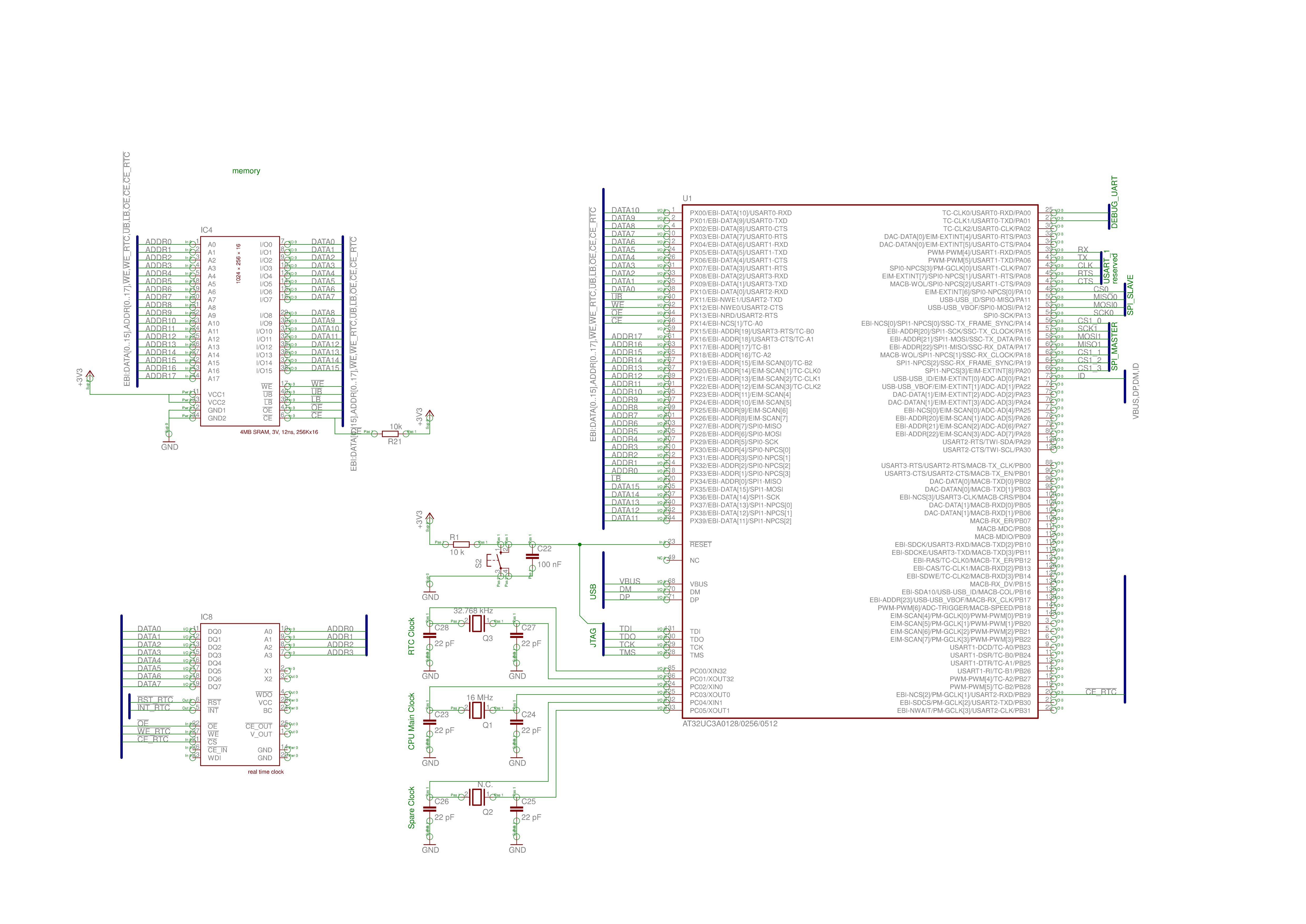Click the N.C. spare crystal Q2 symbol
Viewport: 1306px width, 924px height.
477,797
